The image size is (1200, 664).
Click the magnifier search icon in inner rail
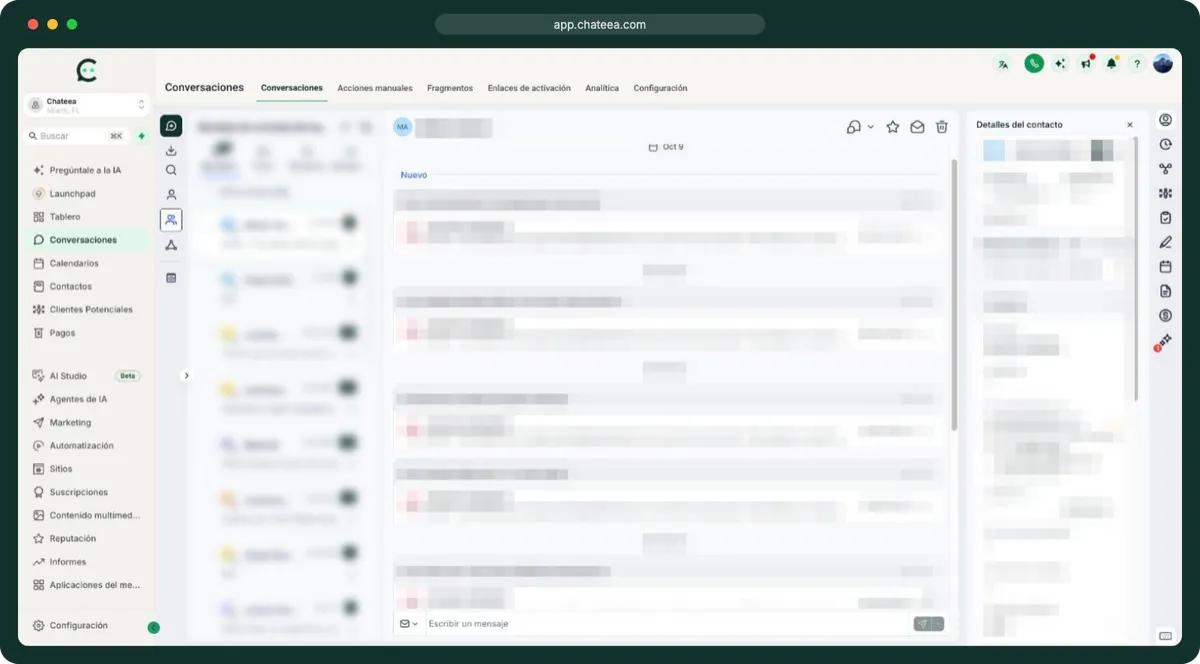pos(171,170)
